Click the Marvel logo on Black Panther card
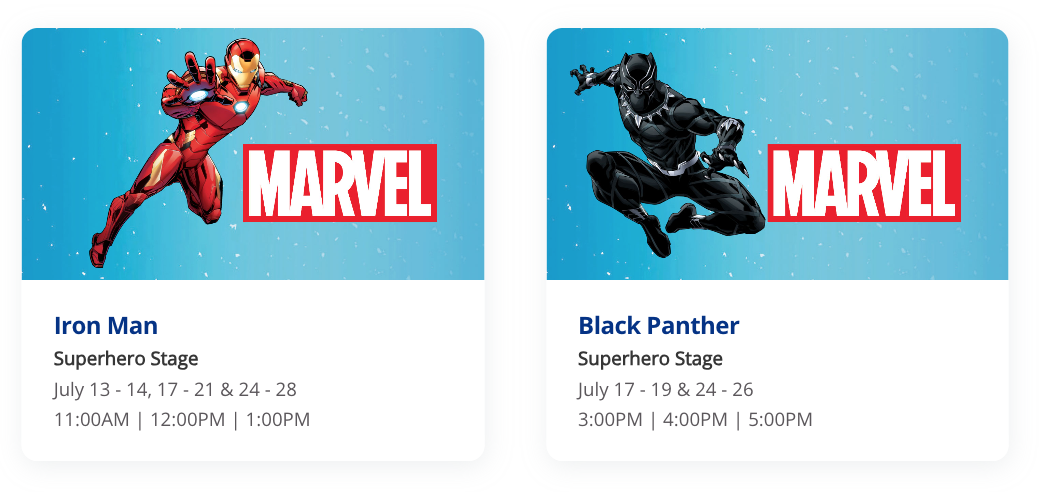Screen dimensions: 1050x492 click(x=864, y=183)
